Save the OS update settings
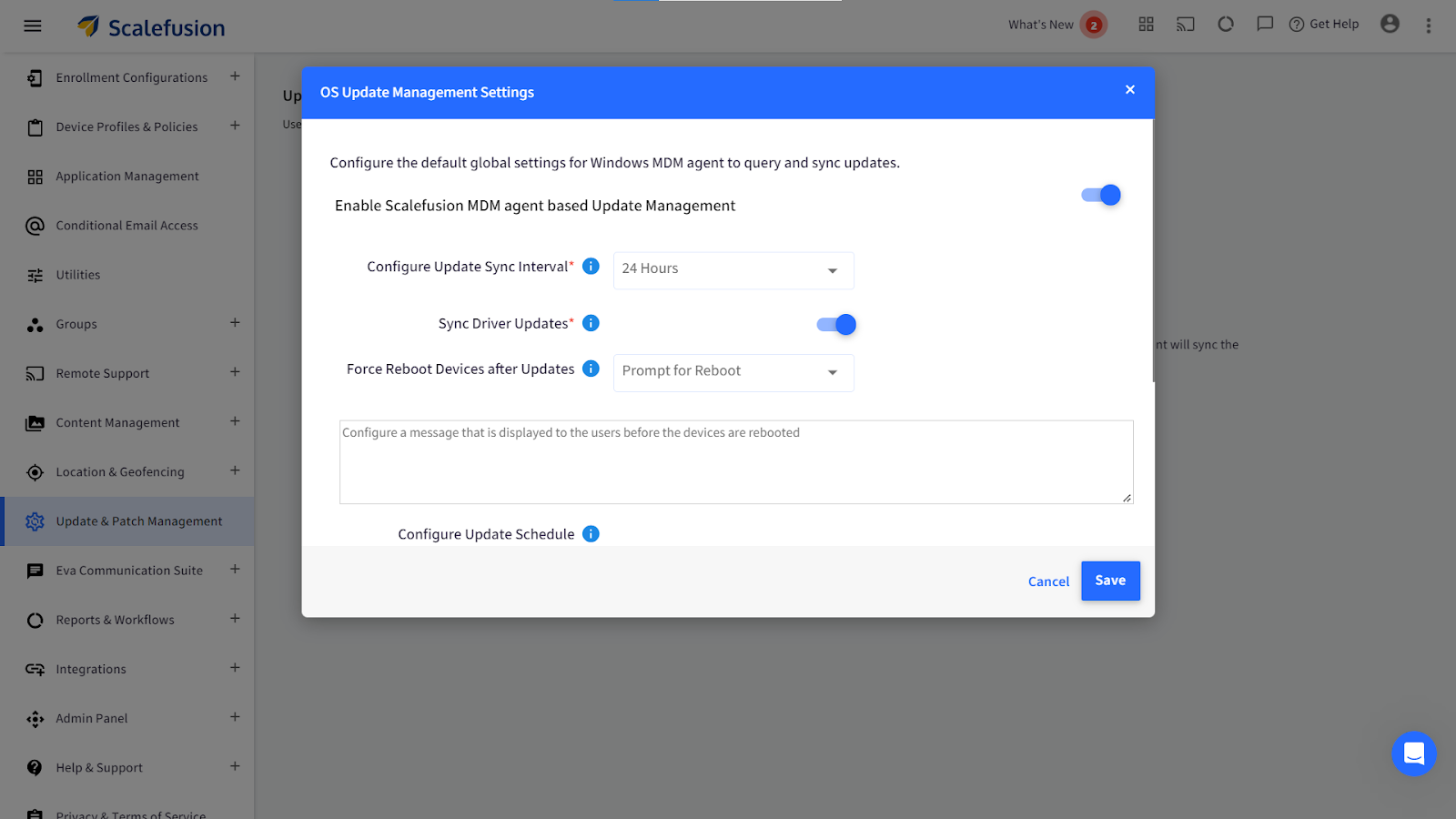This screenshot has height=819, width=1456. coord(1110,581)
